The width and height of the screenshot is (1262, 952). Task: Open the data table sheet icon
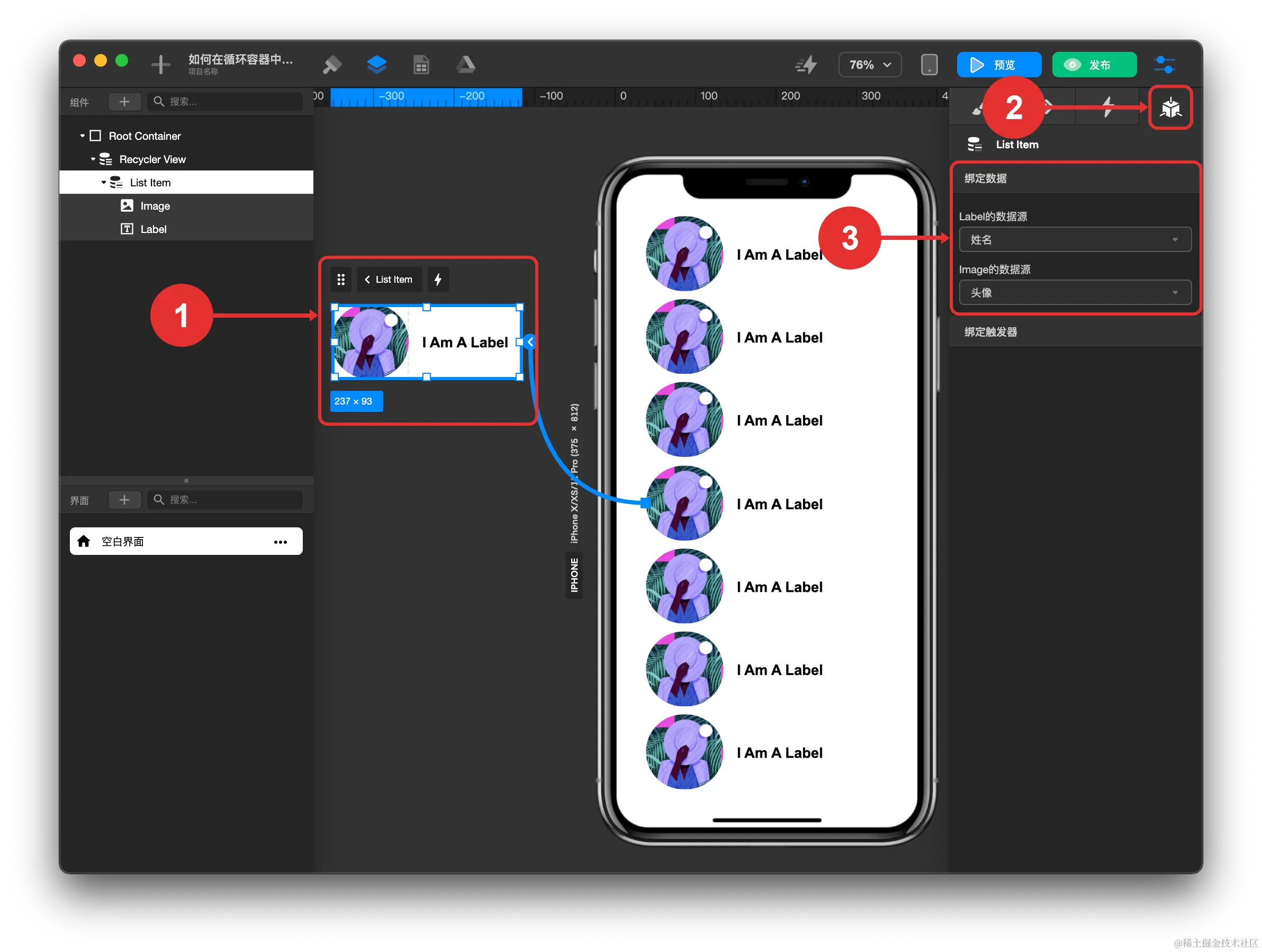[x=421, y=65]
